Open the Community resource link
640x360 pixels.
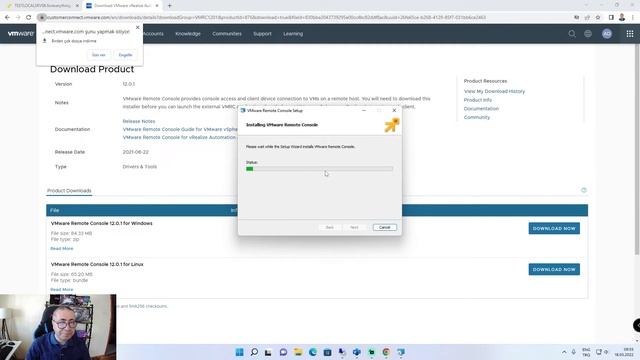pyautogui.click(x=477, y=117)
